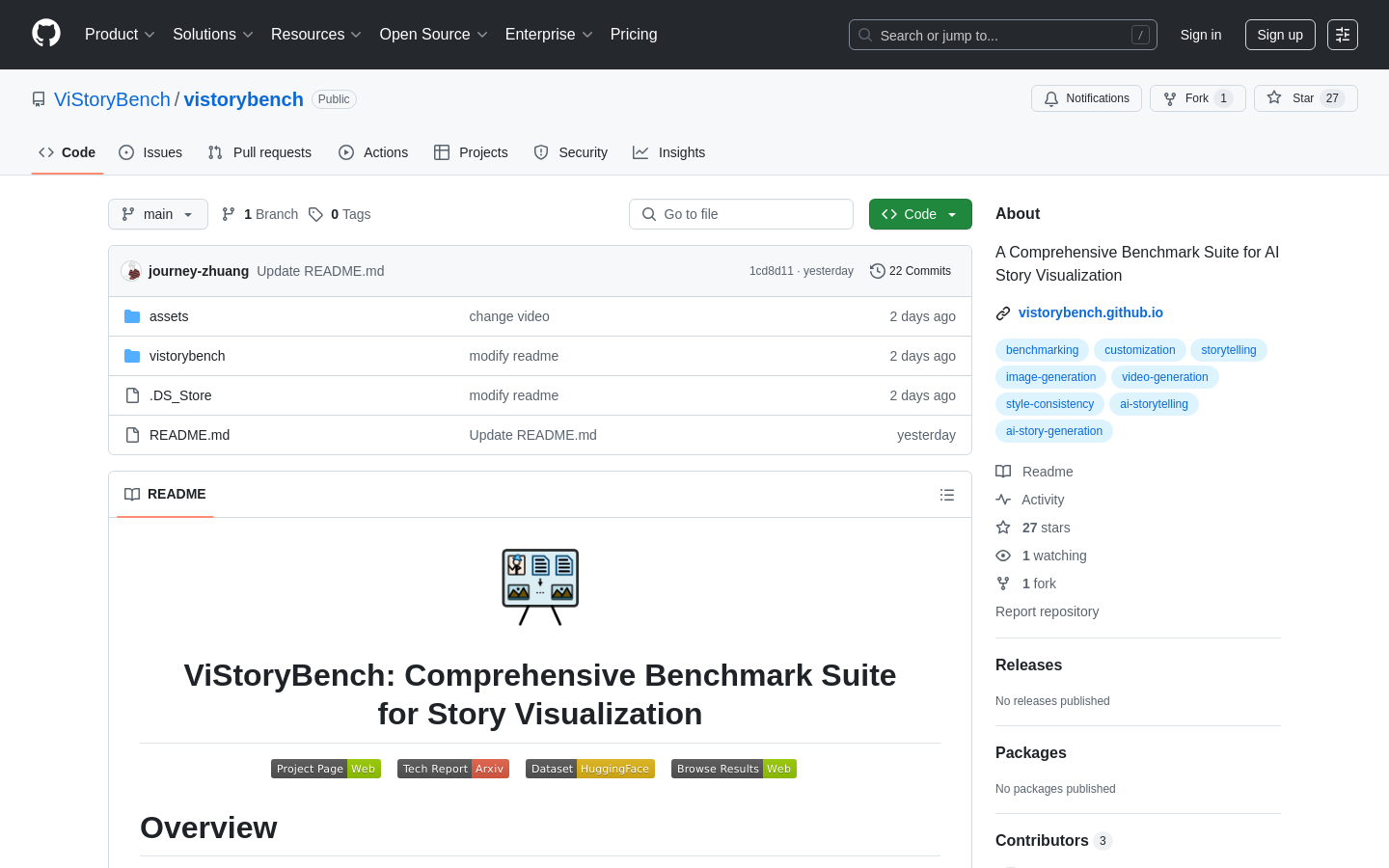Select the style-consistency topic tag
The height and width of the screenshot is (868, 1389).
(x=1049, y=404)
